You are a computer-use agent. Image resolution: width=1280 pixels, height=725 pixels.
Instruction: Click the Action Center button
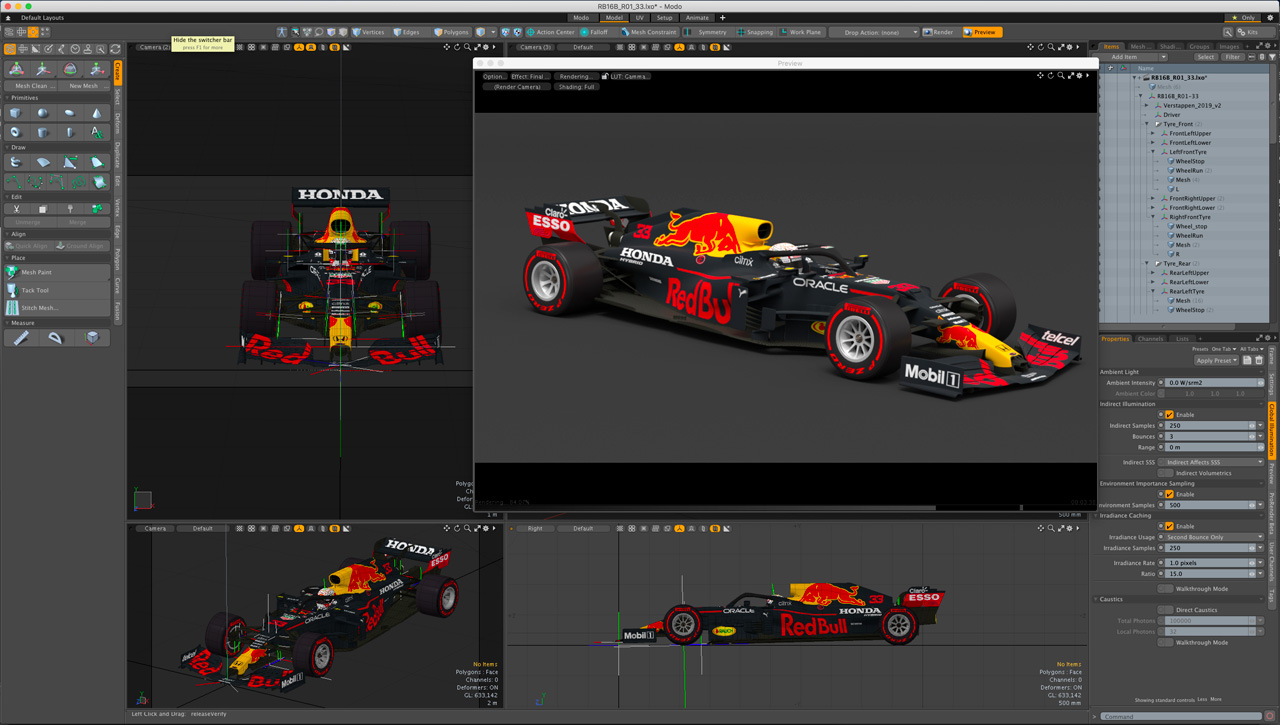(x=551, y=32)
